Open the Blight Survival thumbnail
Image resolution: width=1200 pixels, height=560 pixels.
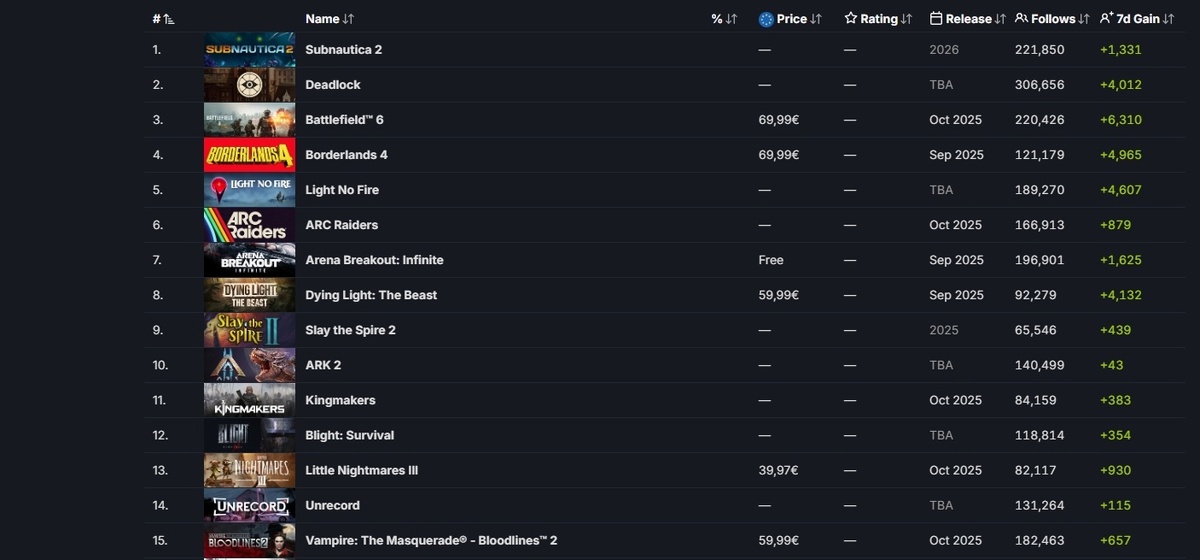[x=249, y=434]
